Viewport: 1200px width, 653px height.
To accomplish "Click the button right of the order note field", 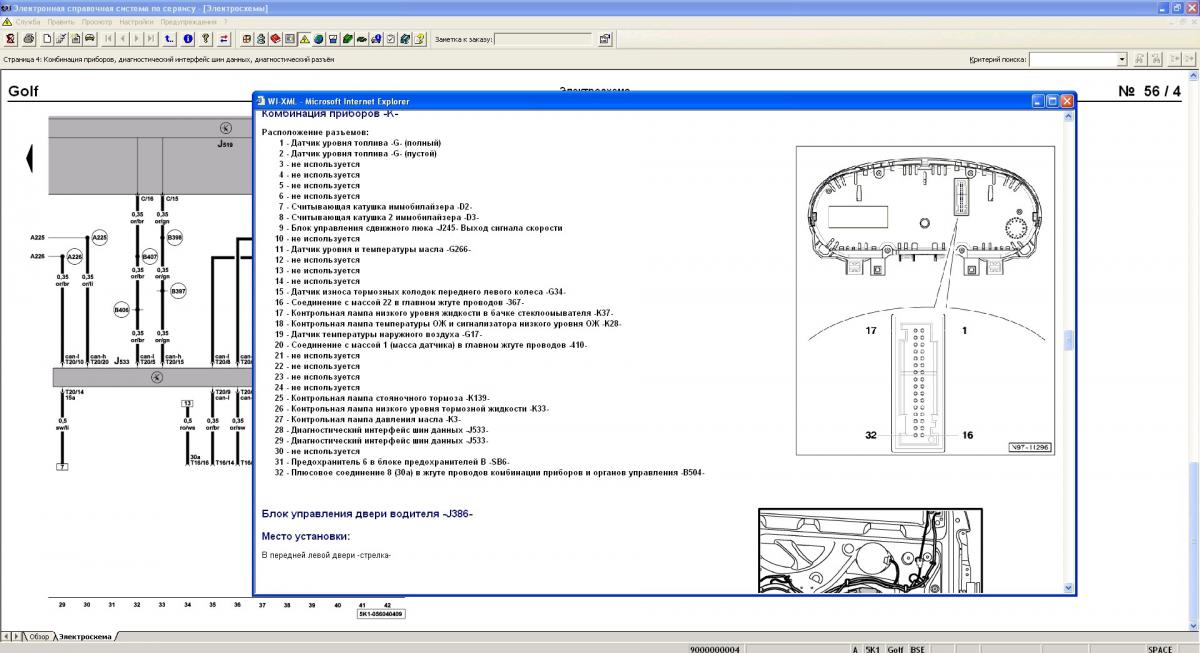I will point(605,40).
